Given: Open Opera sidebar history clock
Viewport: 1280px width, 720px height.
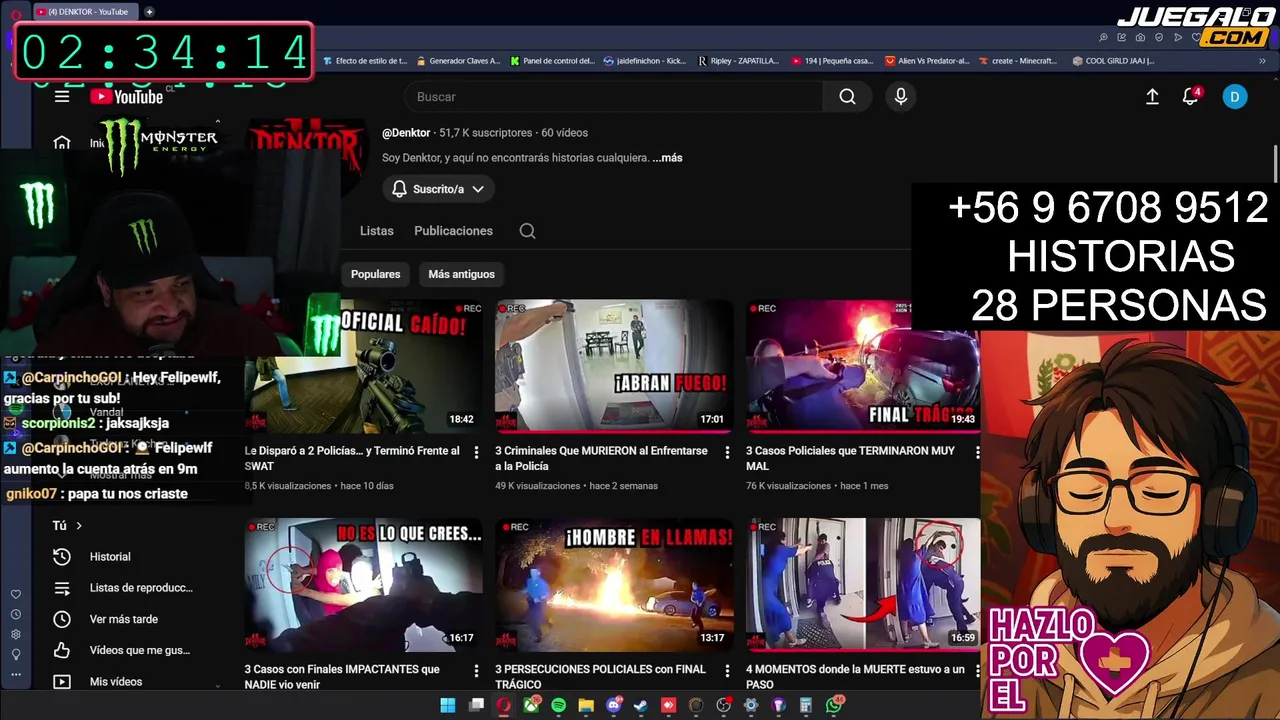Looking at the screenshot, I should pos(15,615).
